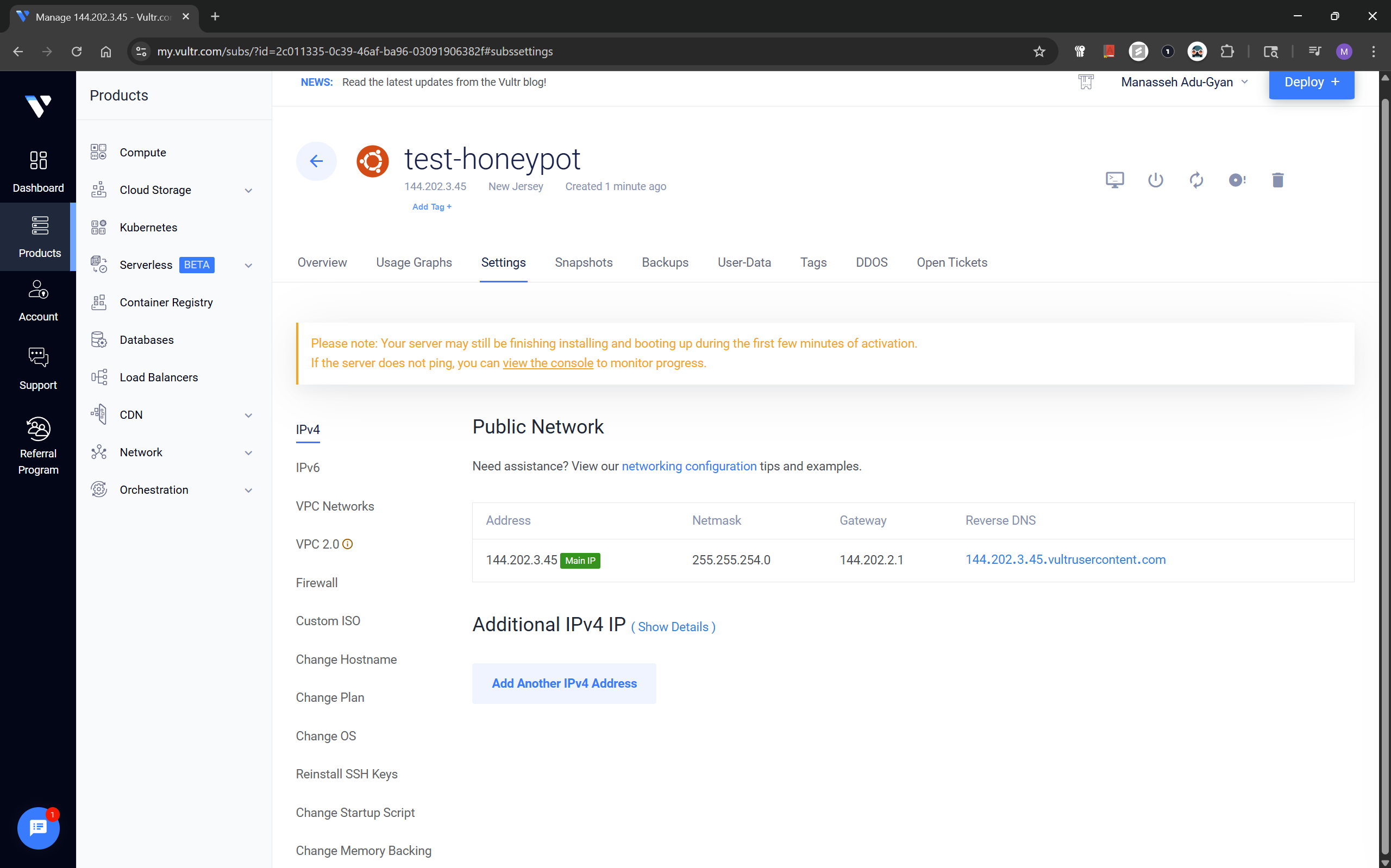Show Details for Additional IPv4 IP
The height and width of the screenshot is (868, 1391).
pyautogui.click(x=673, y=627)
